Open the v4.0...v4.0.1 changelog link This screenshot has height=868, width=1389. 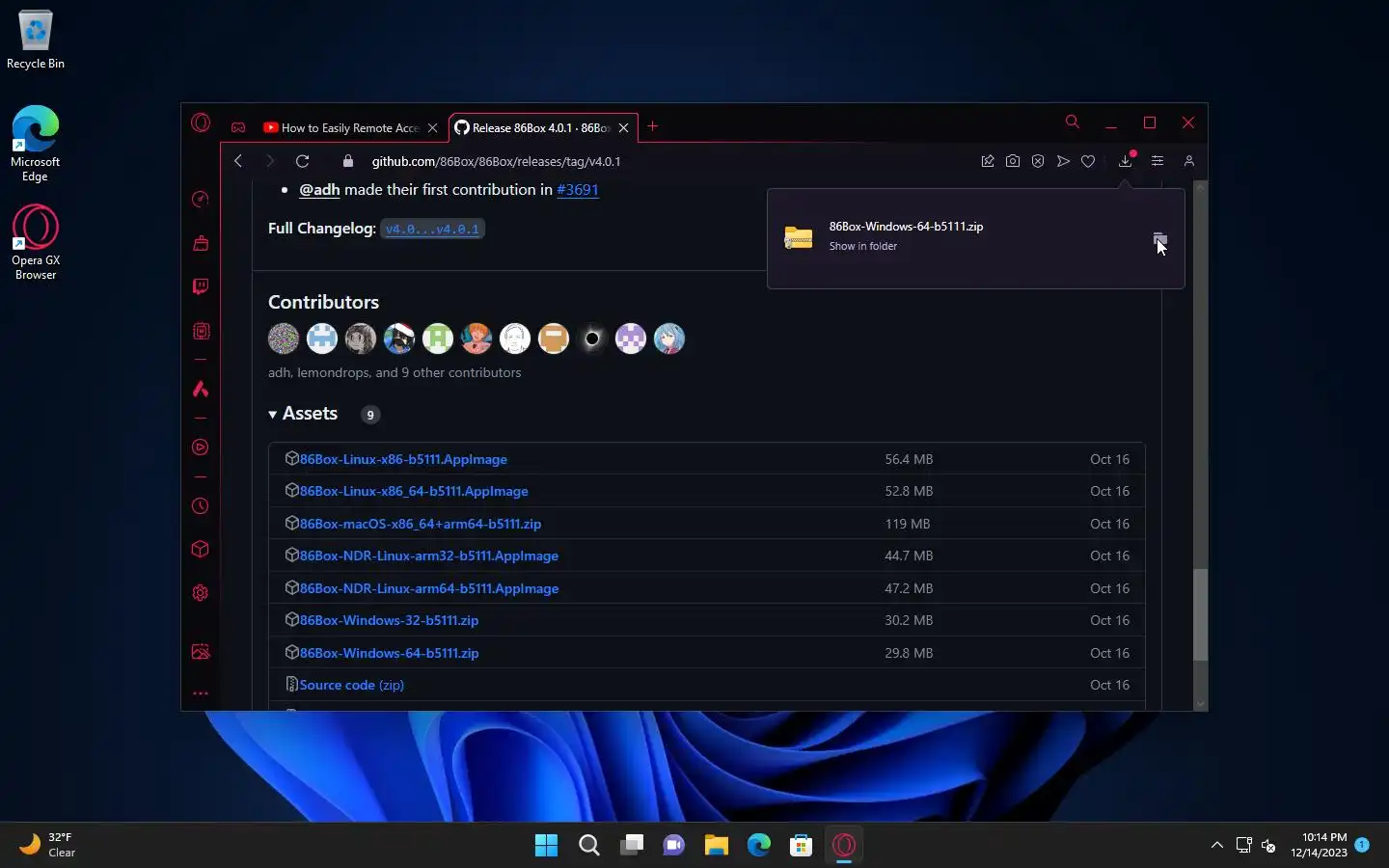pyautogui.click(x=432, y=229)
